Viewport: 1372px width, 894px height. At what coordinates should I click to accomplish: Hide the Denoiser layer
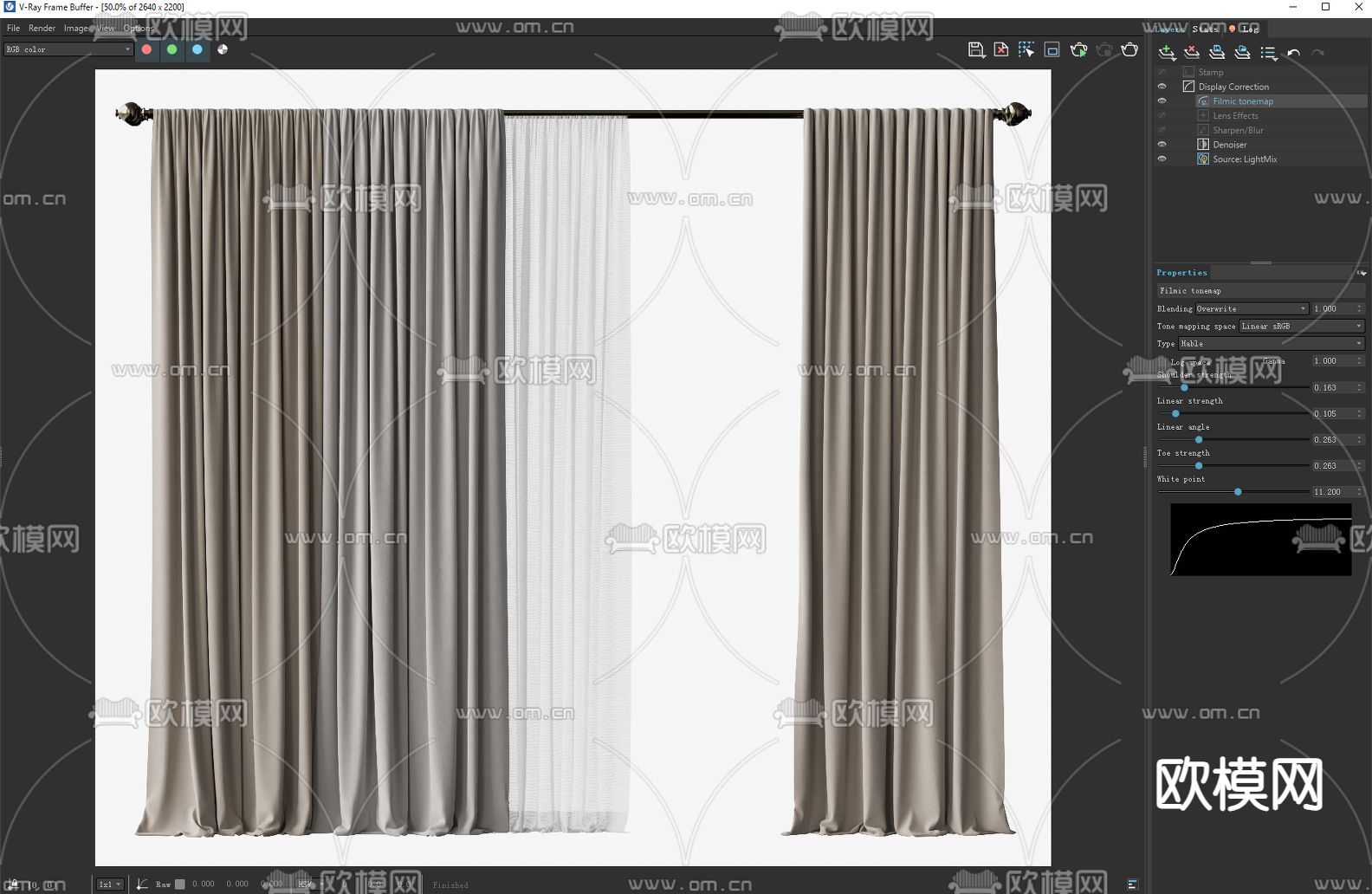[x=1162, y=145]
